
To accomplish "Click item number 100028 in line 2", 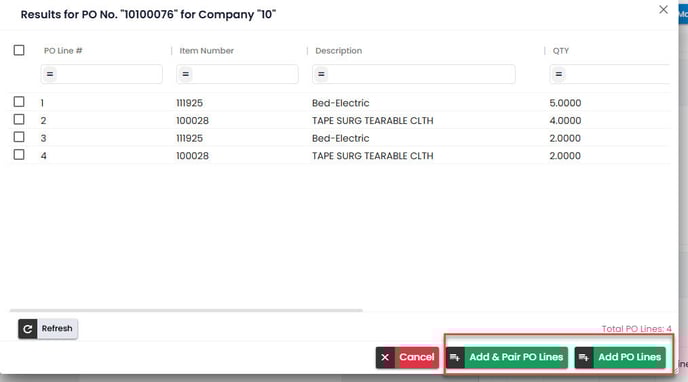I will [193, 121].
